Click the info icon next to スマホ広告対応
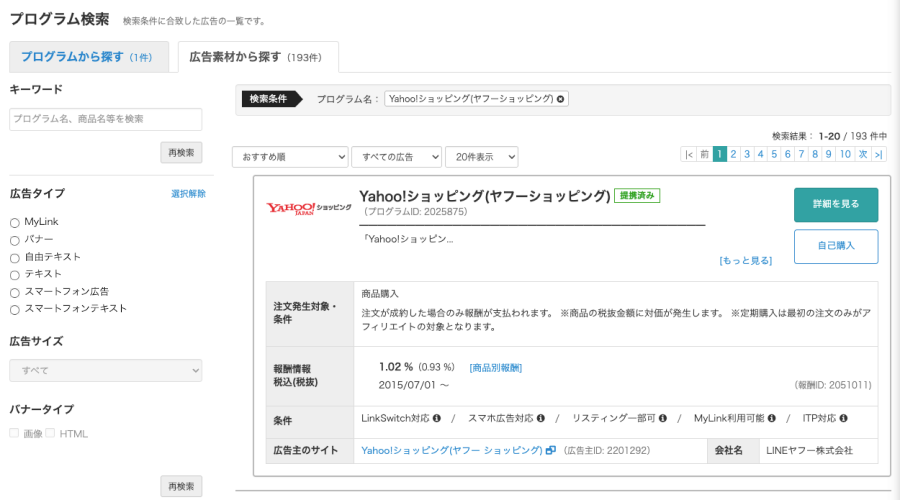 (x=541, y=418)
